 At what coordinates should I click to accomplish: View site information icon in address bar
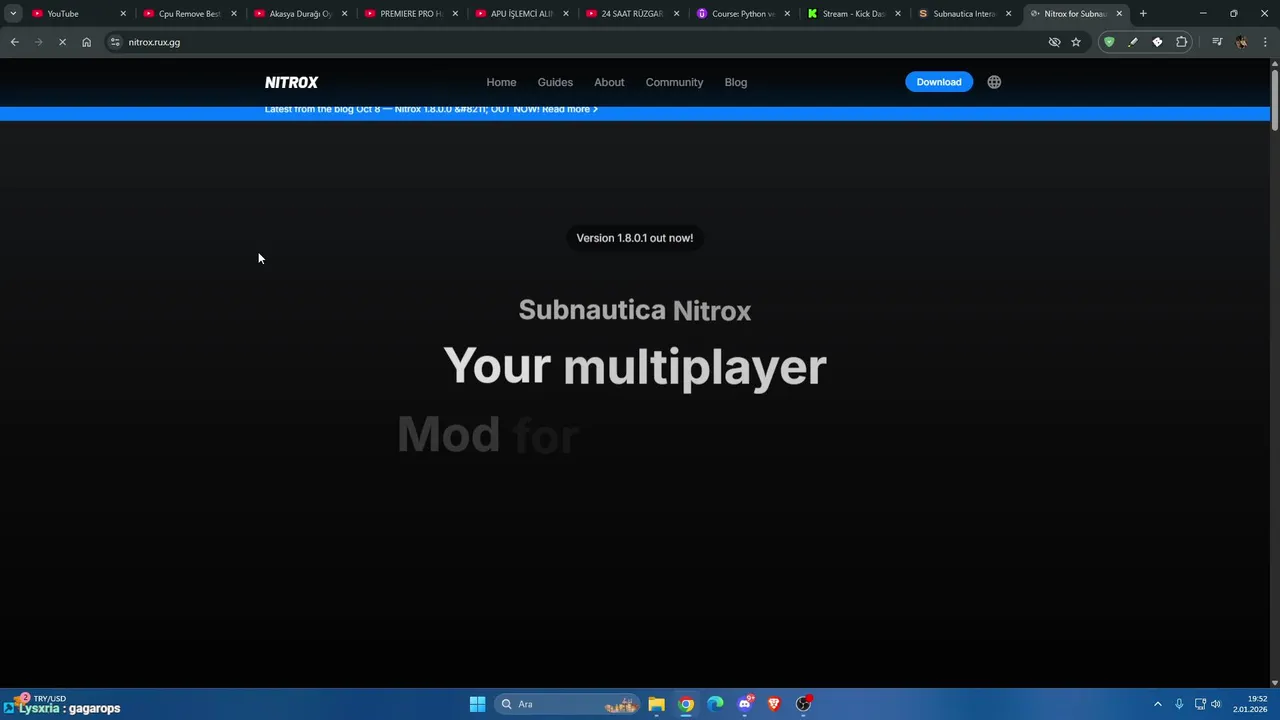click(x=115, y=42)
